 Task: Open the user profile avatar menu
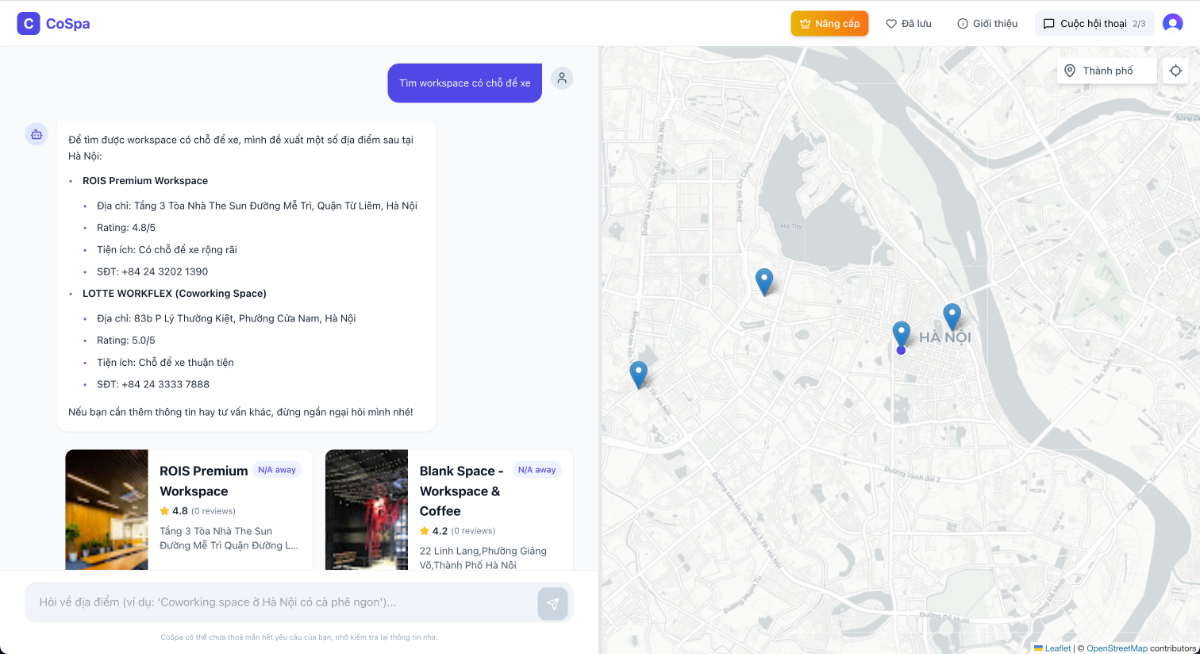point(1173,22)
